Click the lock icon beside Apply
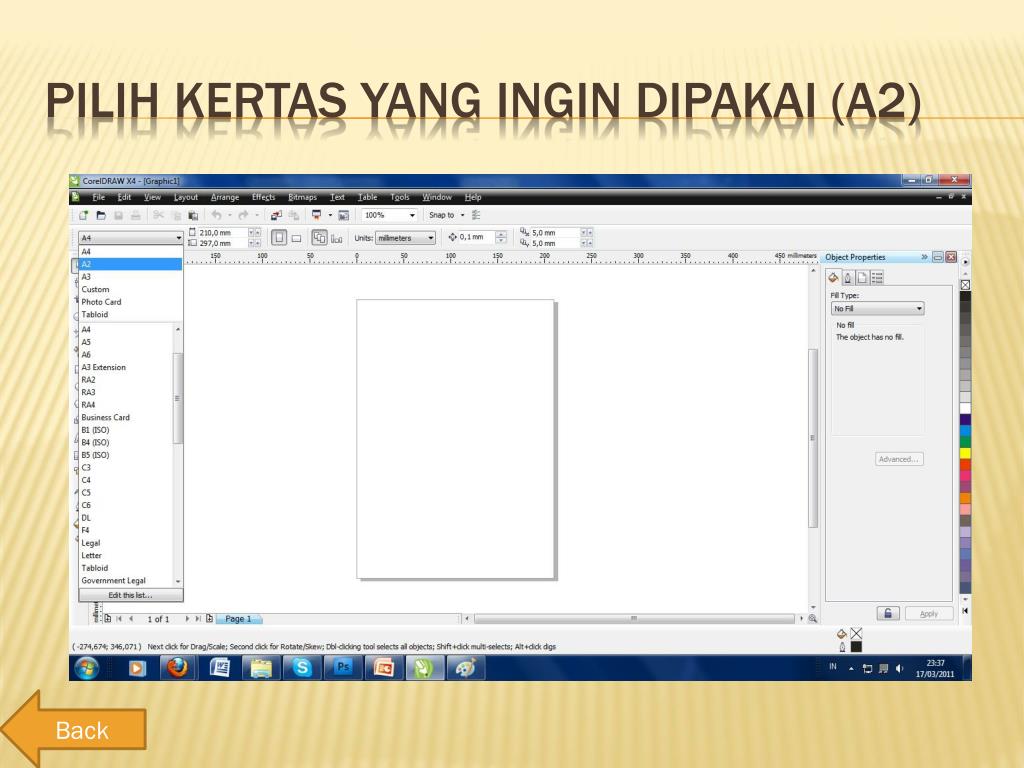The image size is (1024, 768). point(888,613)
